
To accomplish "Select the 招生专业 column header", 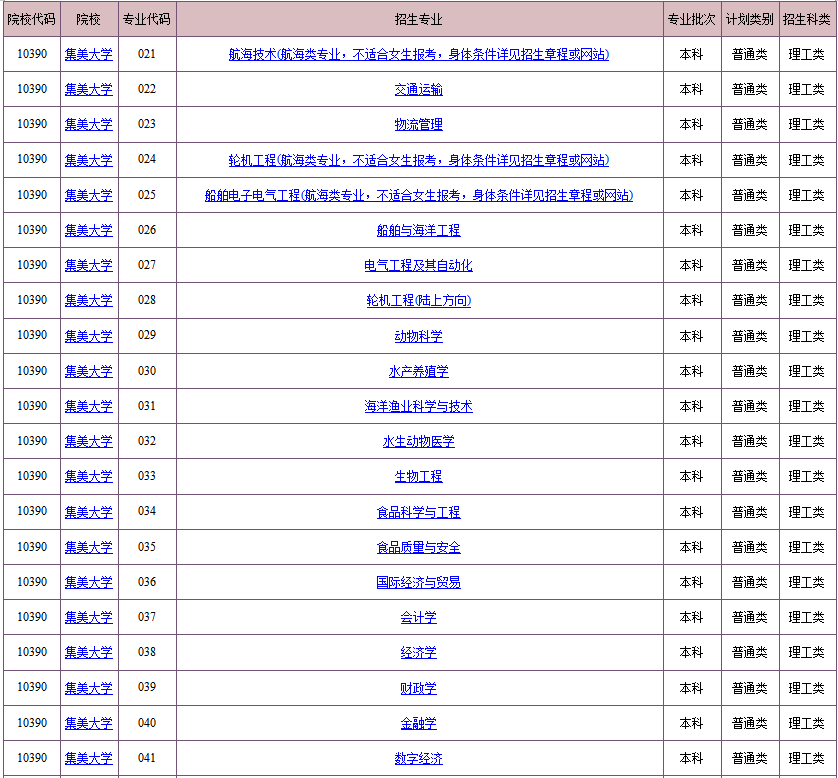I will pyautogui.click(x=420, y=19).
